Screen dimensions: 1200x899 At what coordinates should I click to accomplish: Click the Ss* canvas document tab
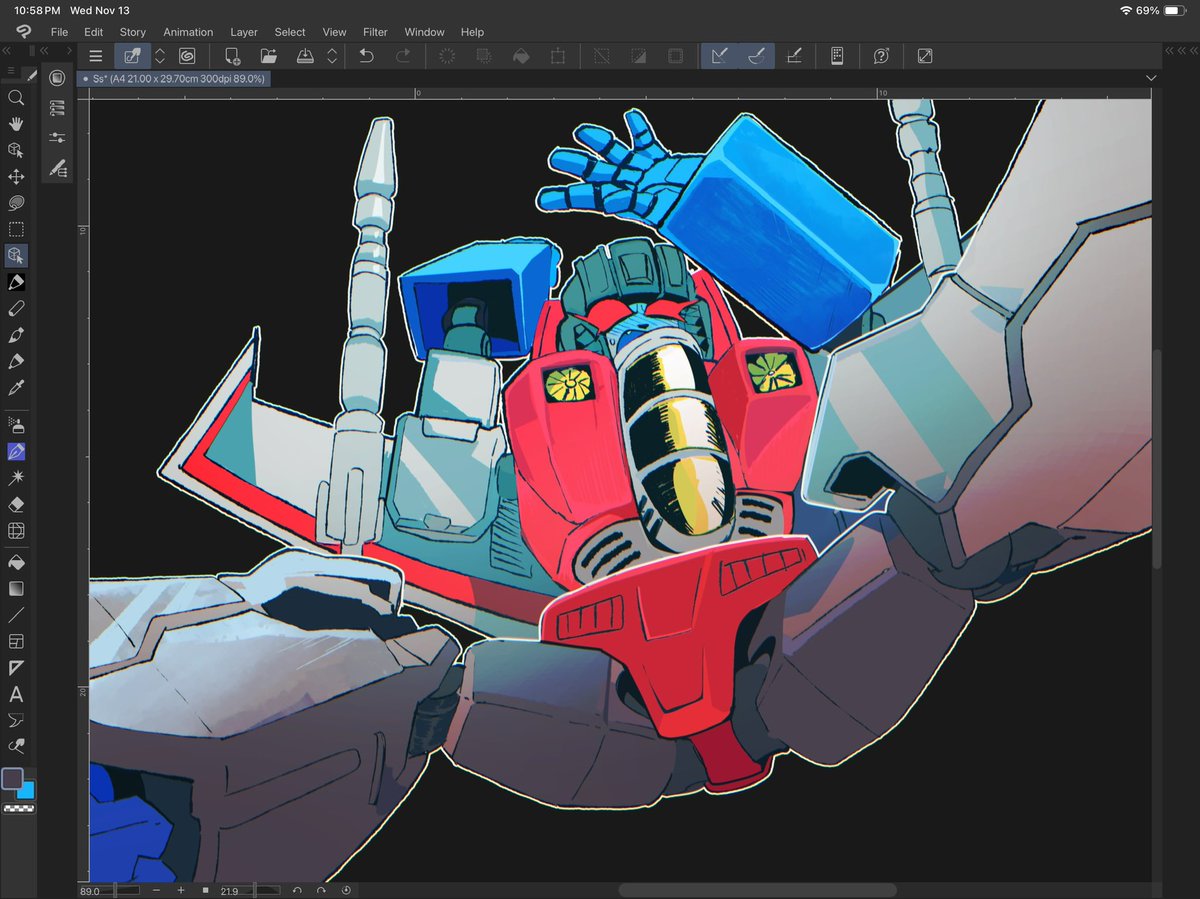tap(172, 78)
